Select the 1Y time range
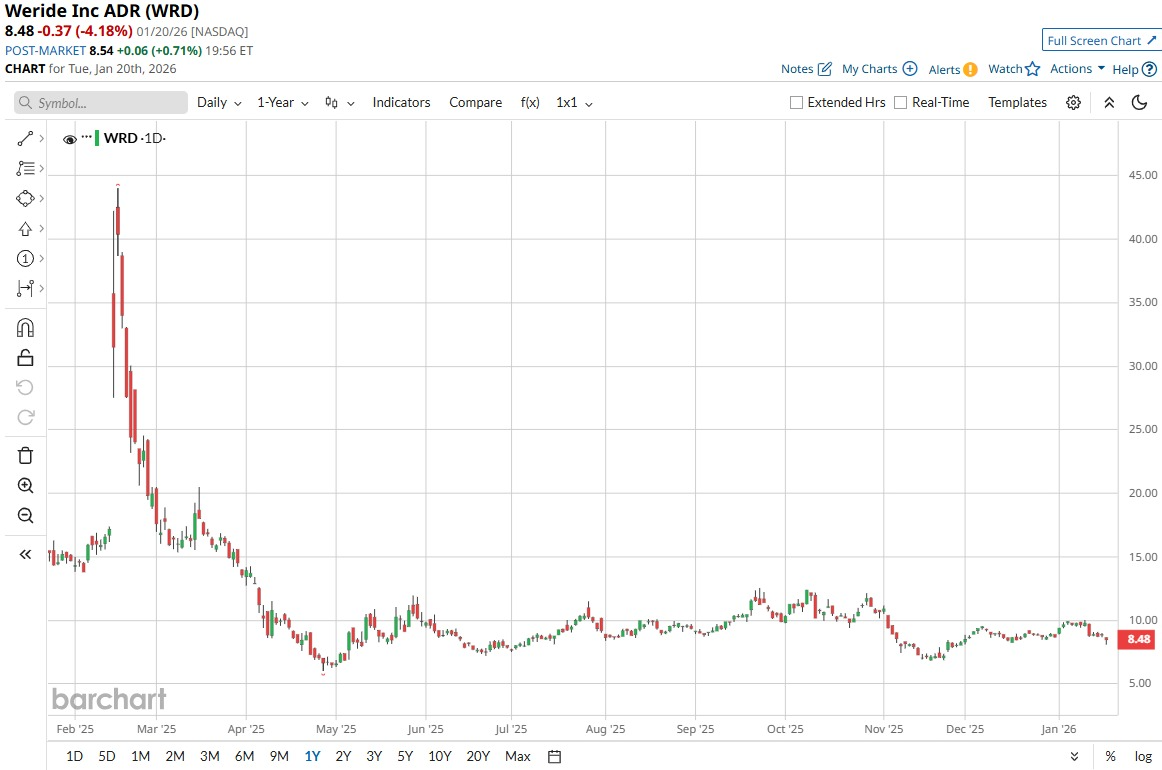1162x770 pixels. coord(312,757)
